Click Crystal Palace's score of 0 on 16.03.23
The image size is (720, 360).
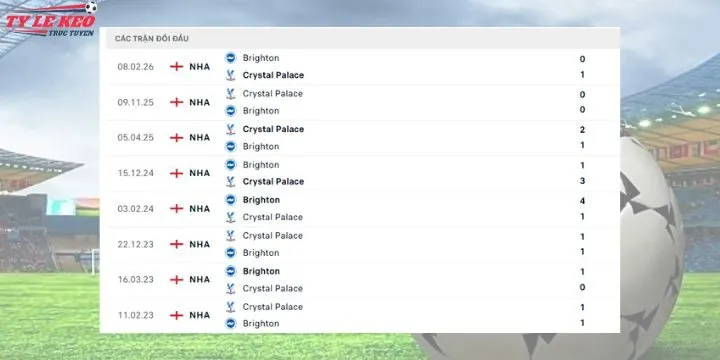point(582,287)
